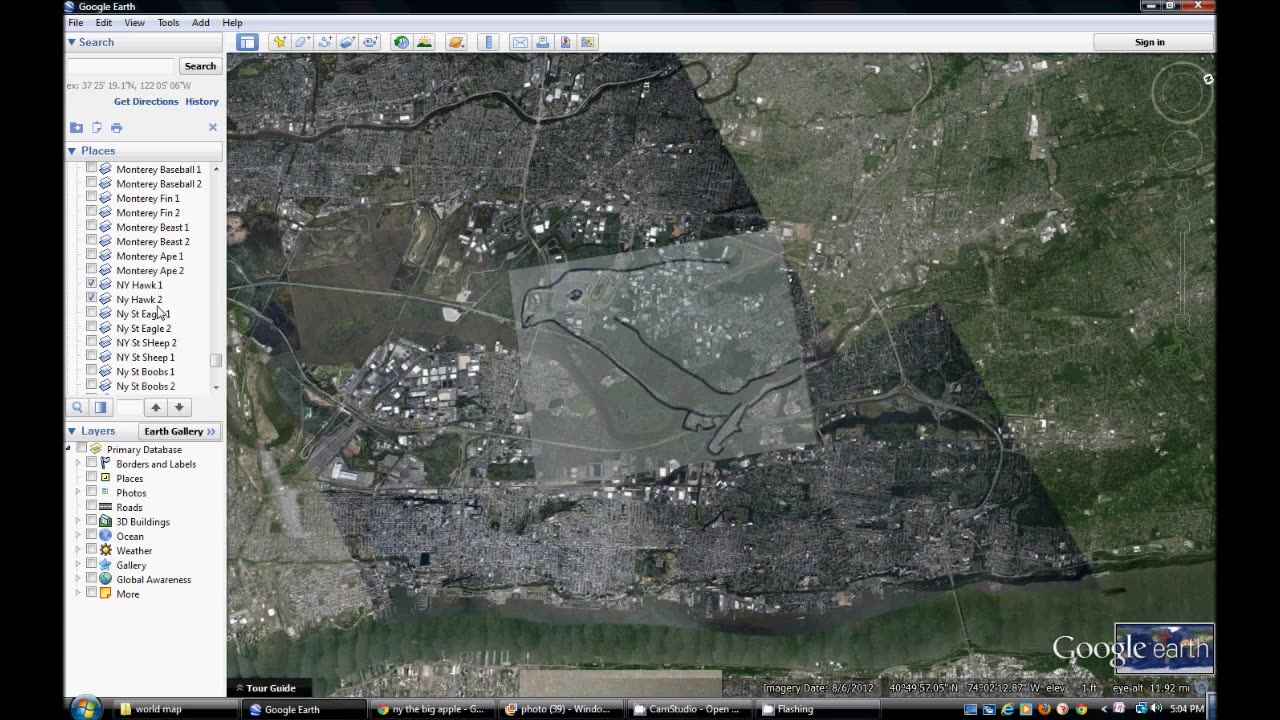The height and width of the screenshot is (720, 1280).
Task: Click the Places opacity slider box
Action: pos(130,407)
